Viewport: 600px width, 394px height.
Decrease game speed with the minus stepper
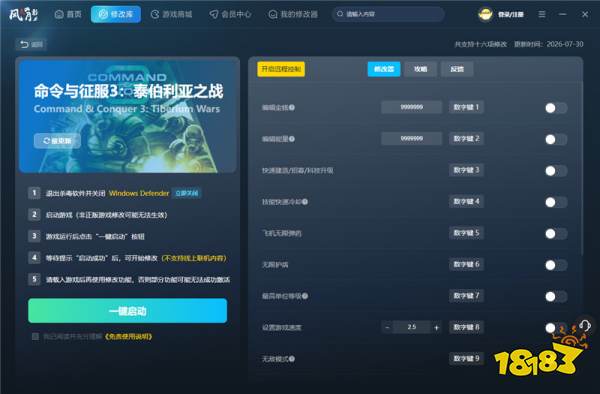tap(387, 327)
